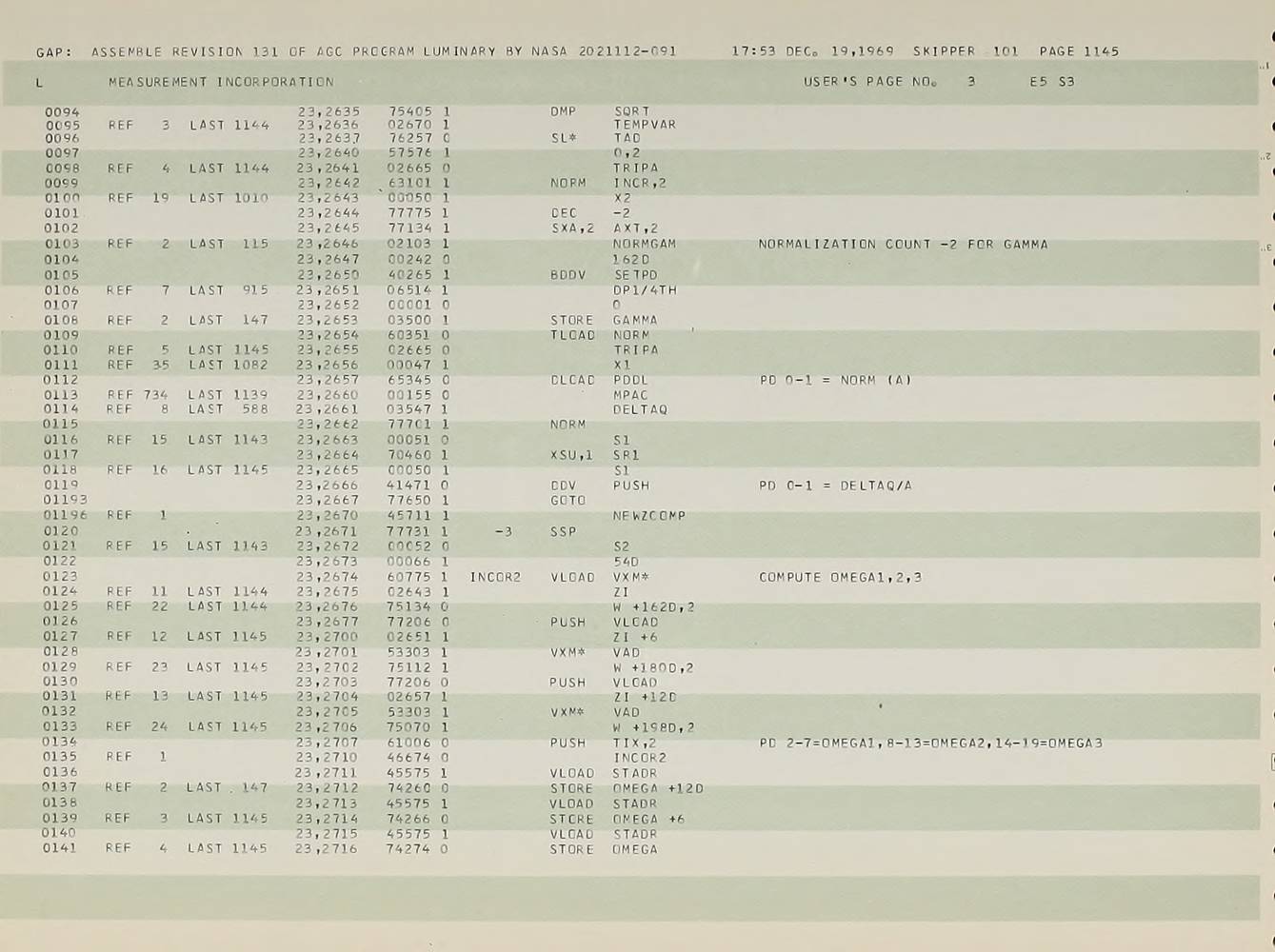
Task: Select the MPAC operand
Action: [630, 395]
